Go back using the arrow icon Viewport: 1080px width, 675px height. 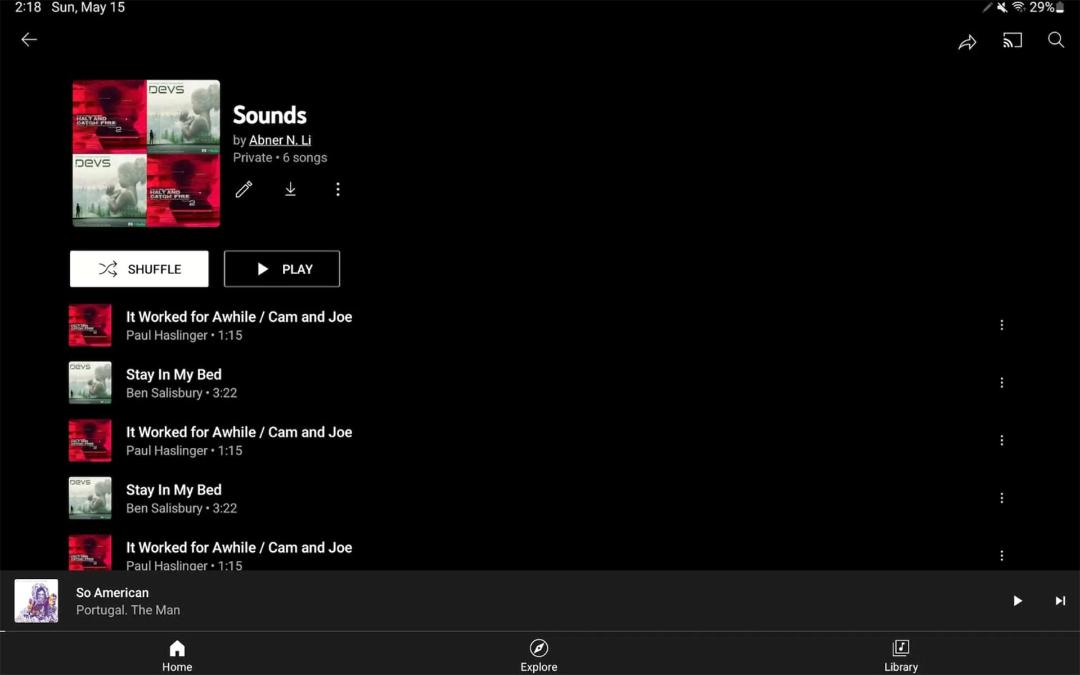click(29, 40)
